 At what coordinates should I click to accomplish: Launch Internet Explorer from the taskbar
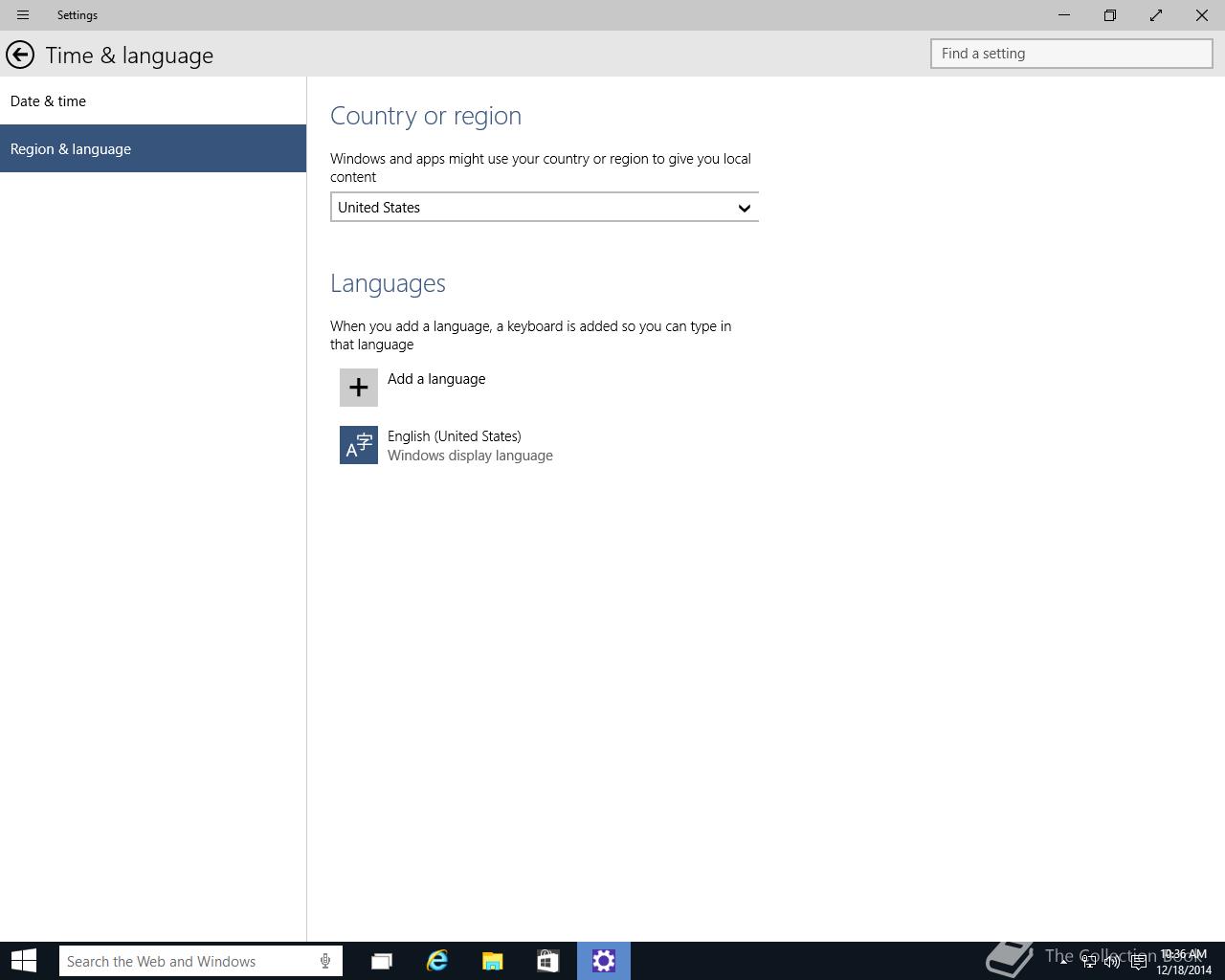[437, 961]
